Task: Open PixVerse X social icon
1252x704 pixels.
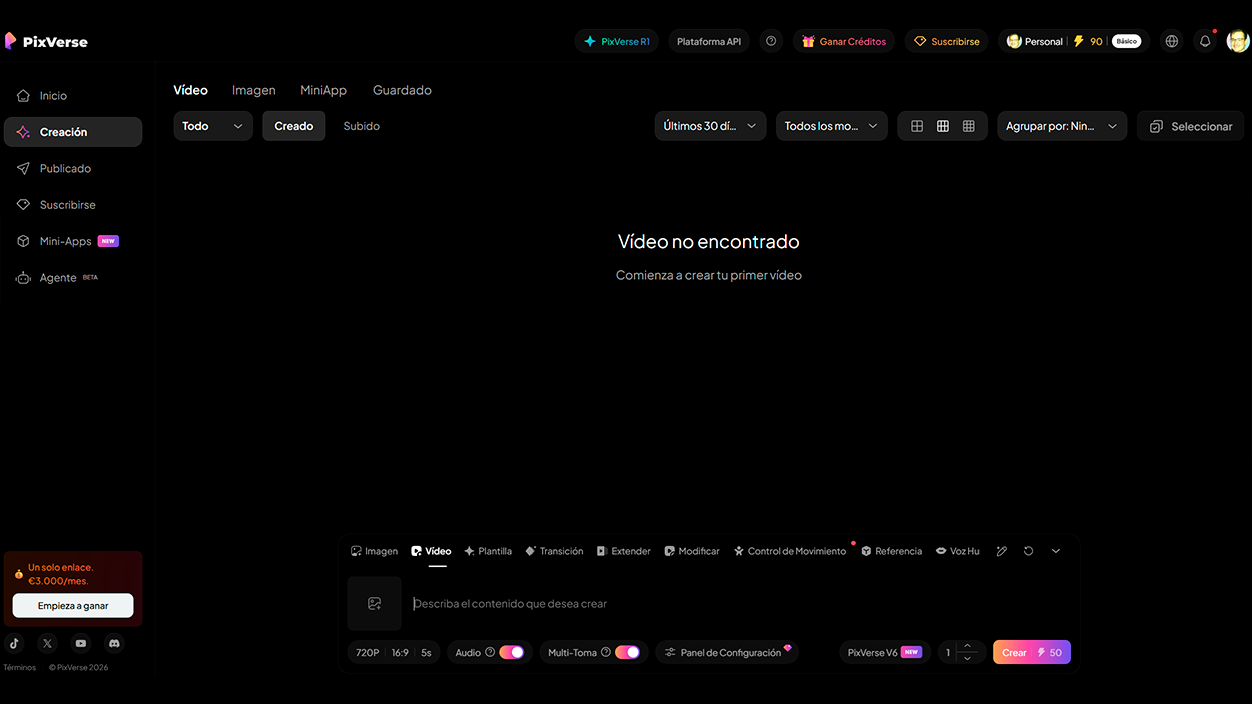Action: pyautogui.click(x=48, y=643)
